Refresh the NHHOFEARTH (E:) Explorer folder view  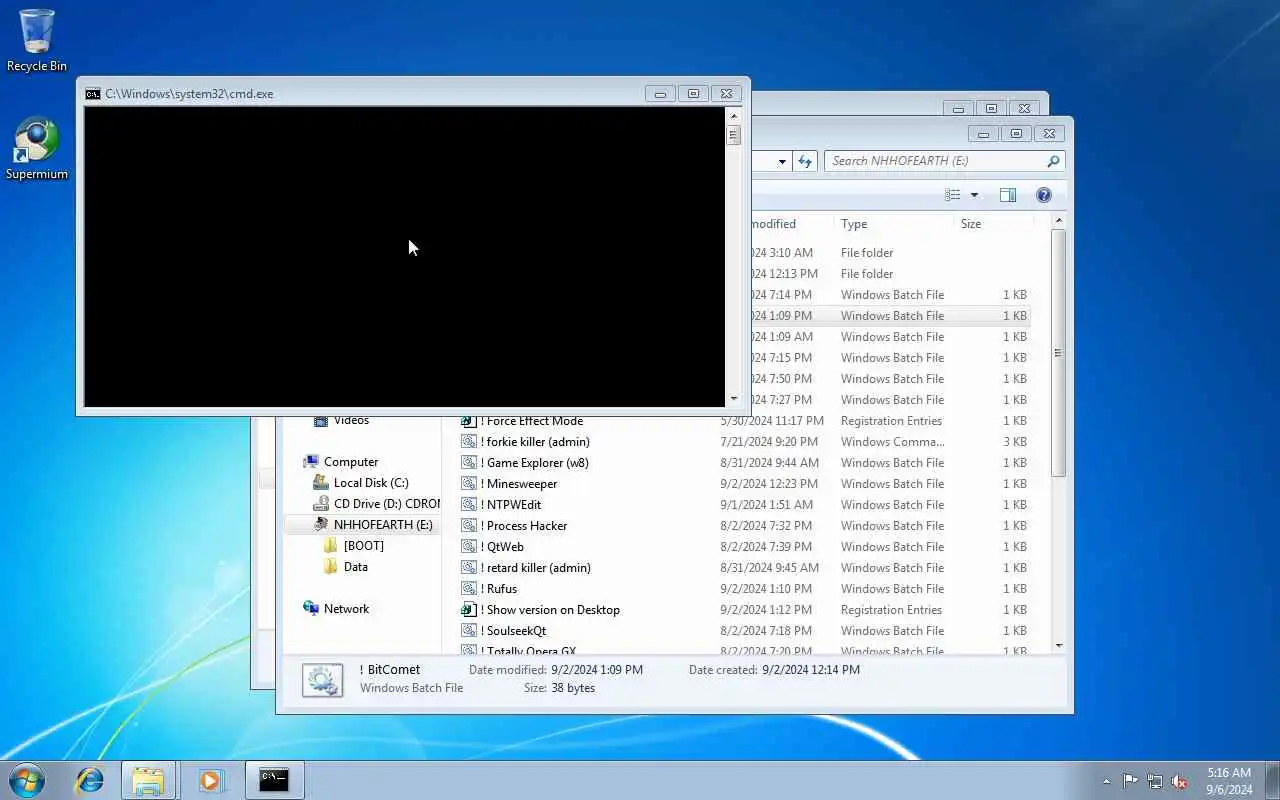tap(806, 161)
